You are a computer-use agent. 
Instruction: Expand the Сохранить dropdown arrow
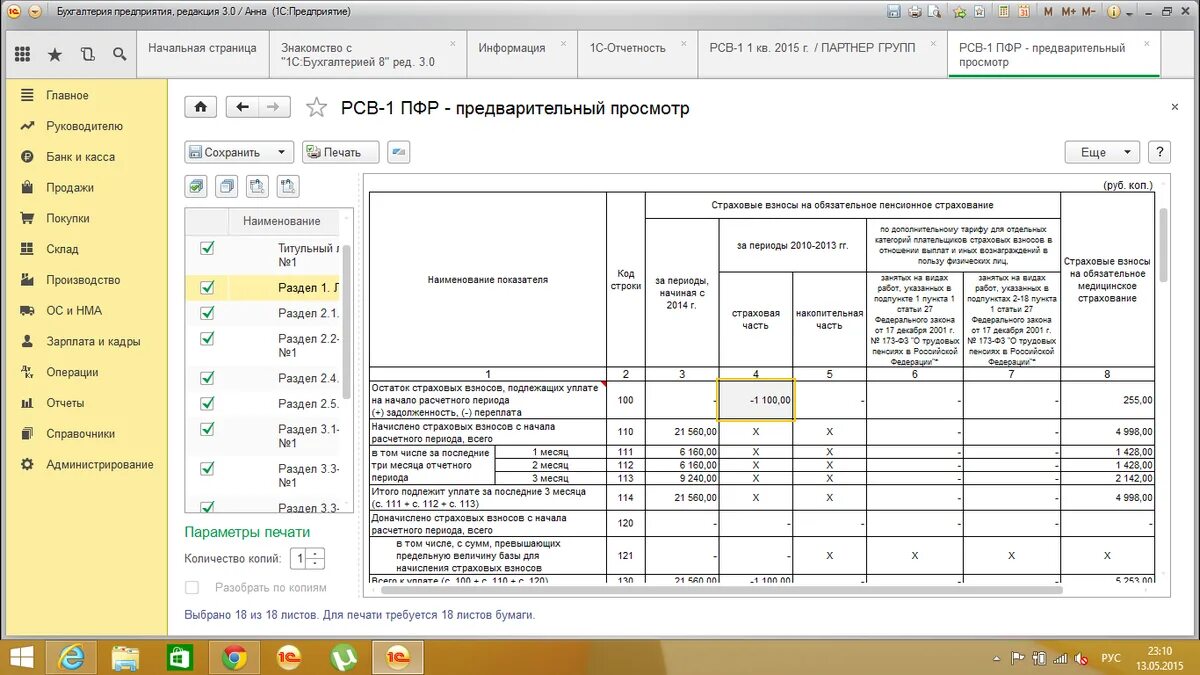(280, 152)
